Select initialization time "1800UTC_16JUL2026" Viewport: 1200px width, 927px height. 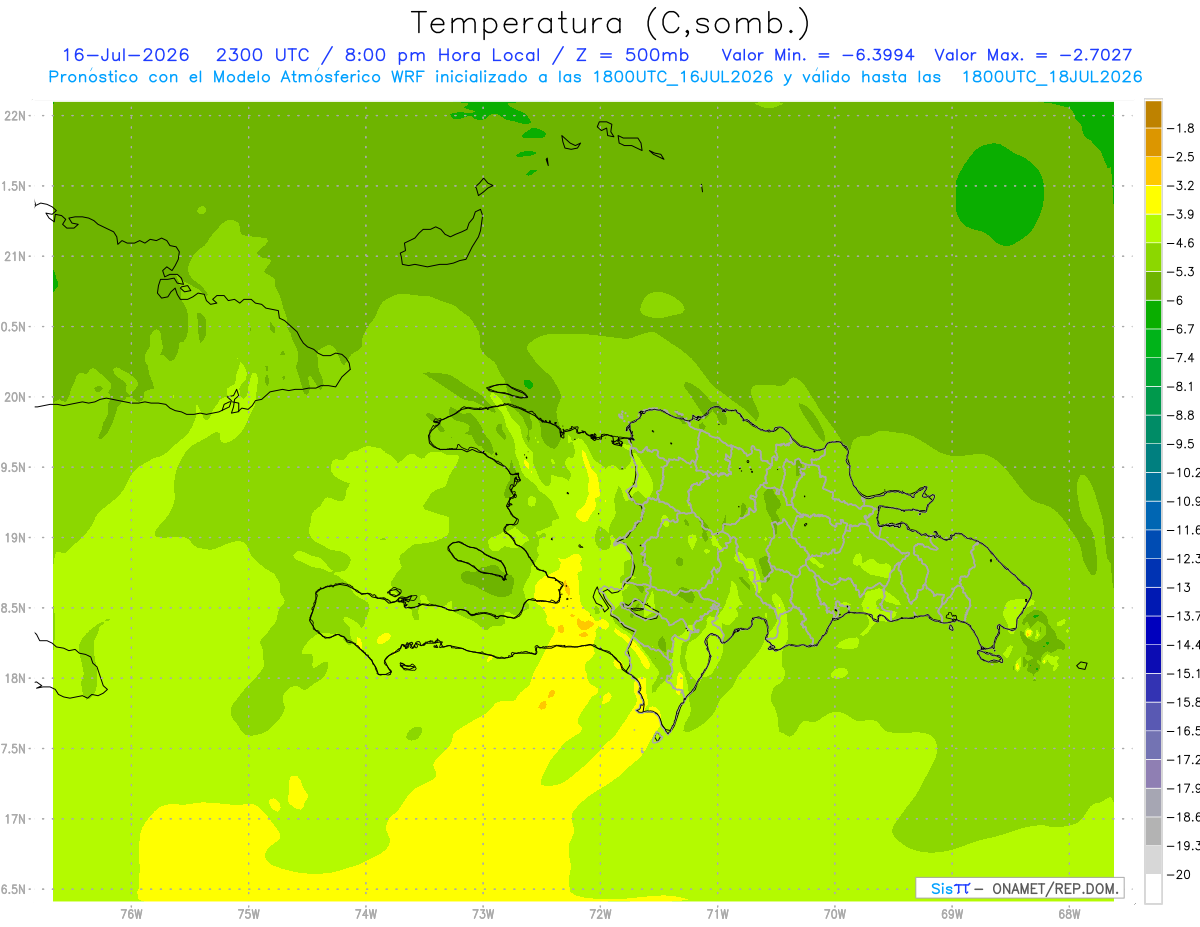pyautogui.click(x=682, y=77)
